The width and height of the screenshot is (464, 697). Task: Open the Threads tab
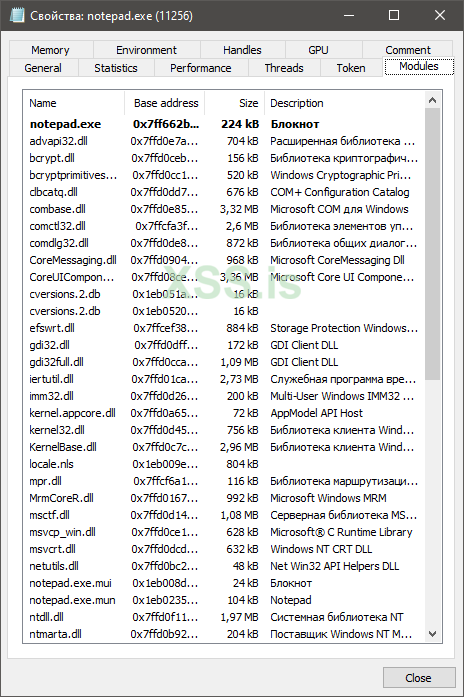[284, 68]
